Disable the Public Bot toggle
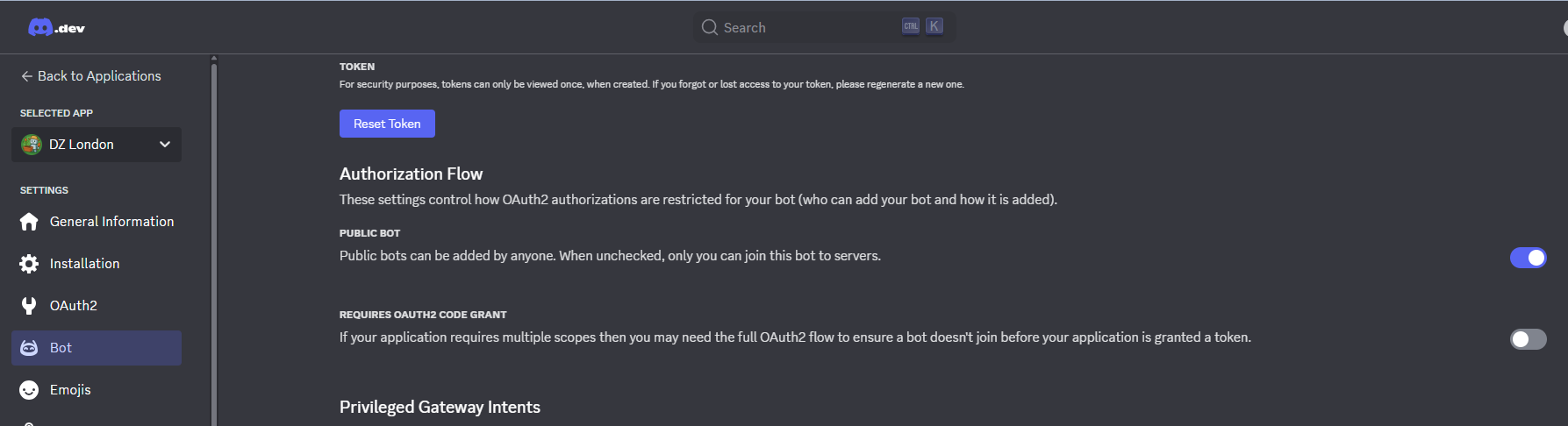The image size is (1568, 426). (x=1528, y=258)
